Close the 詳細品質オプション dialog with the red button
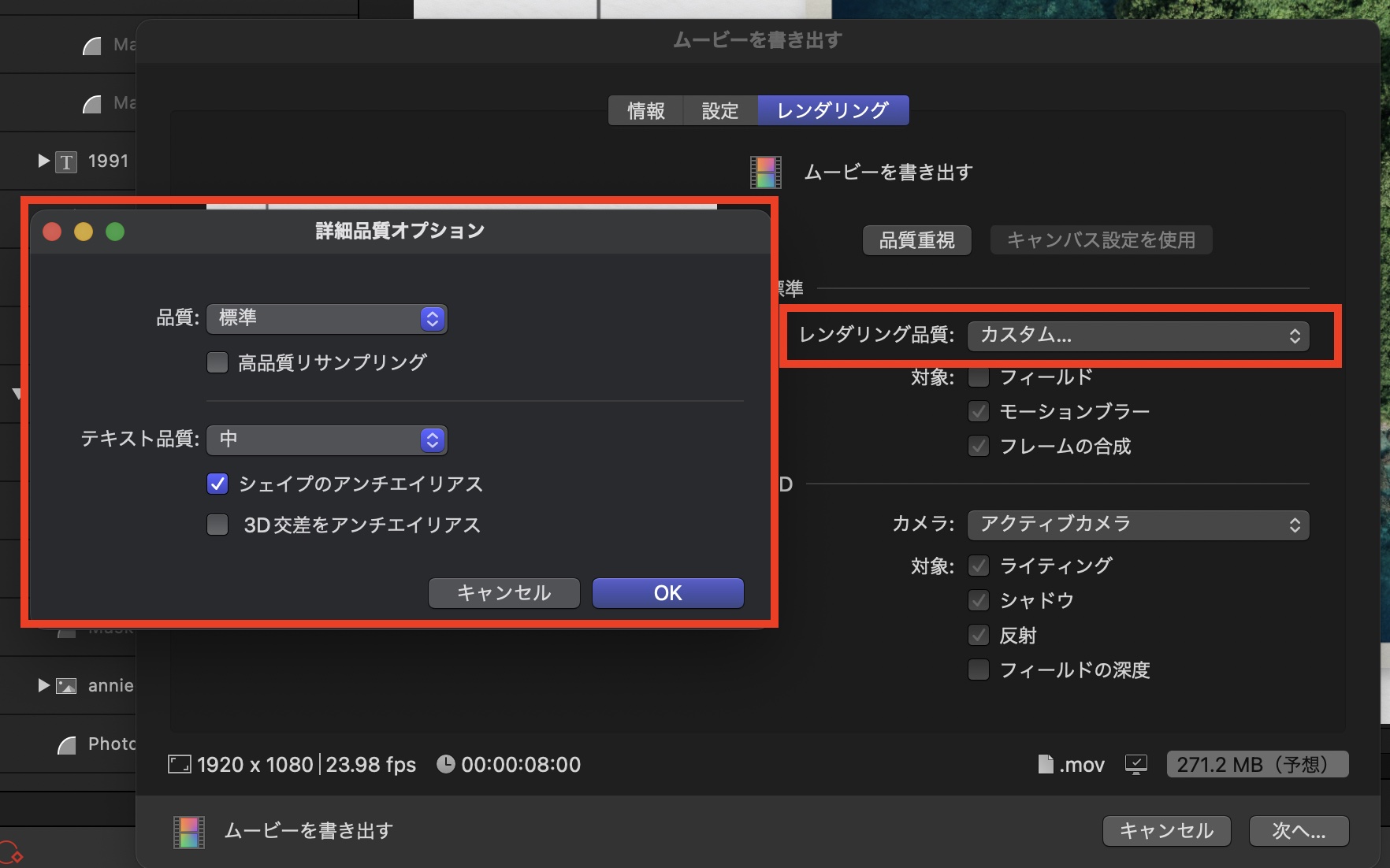 coord(52,232)
